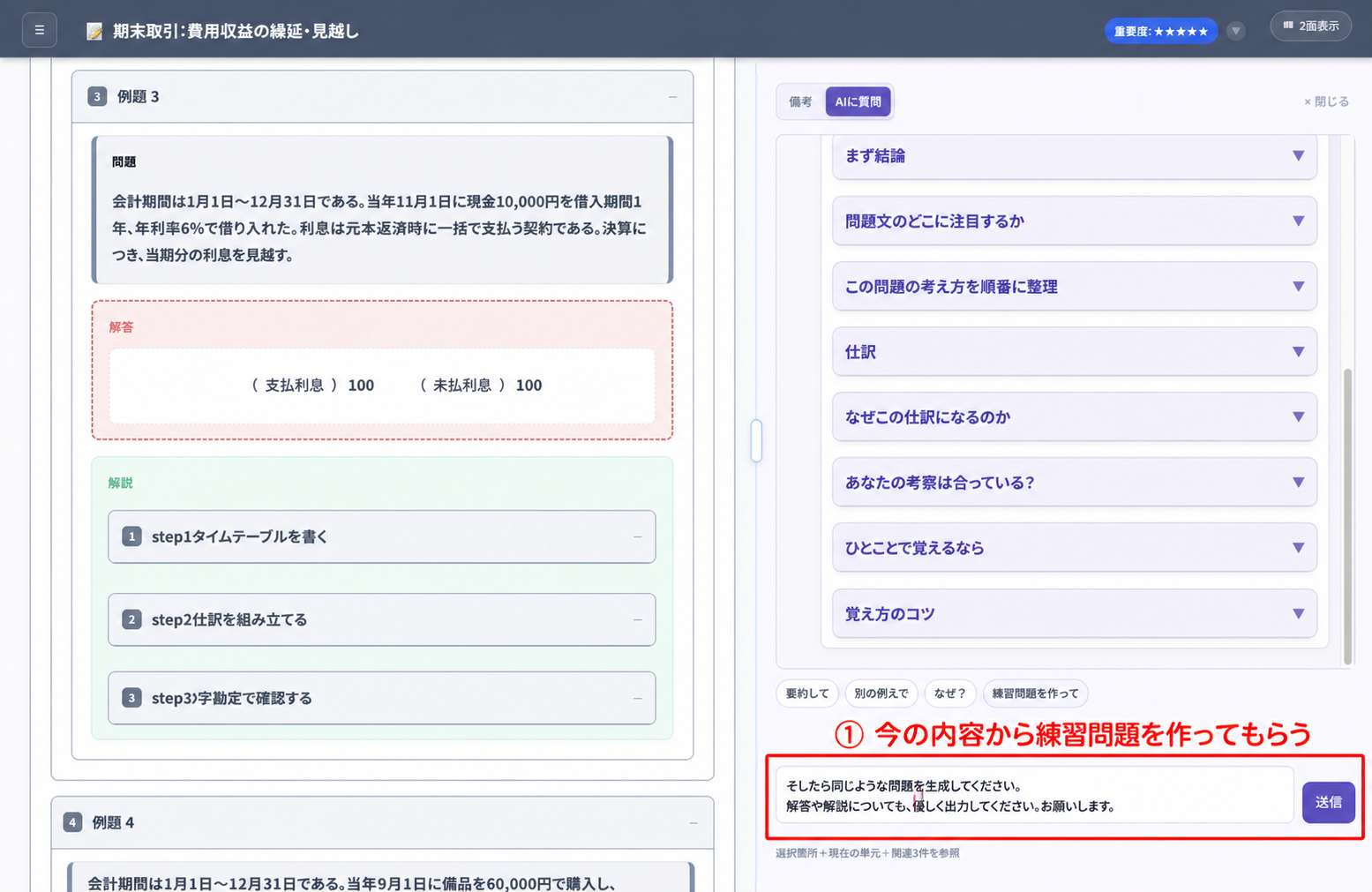Viewport: 1372px width, 892px height.
Task: Toggle the 2面表示 split view button
Action: click(x=1310, y=26)
